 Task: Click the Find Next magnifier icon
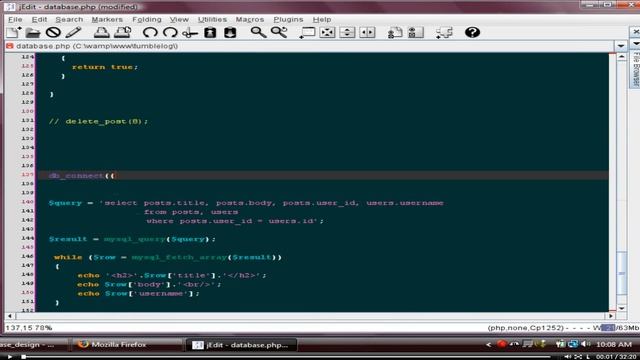[x=279, y=32]
